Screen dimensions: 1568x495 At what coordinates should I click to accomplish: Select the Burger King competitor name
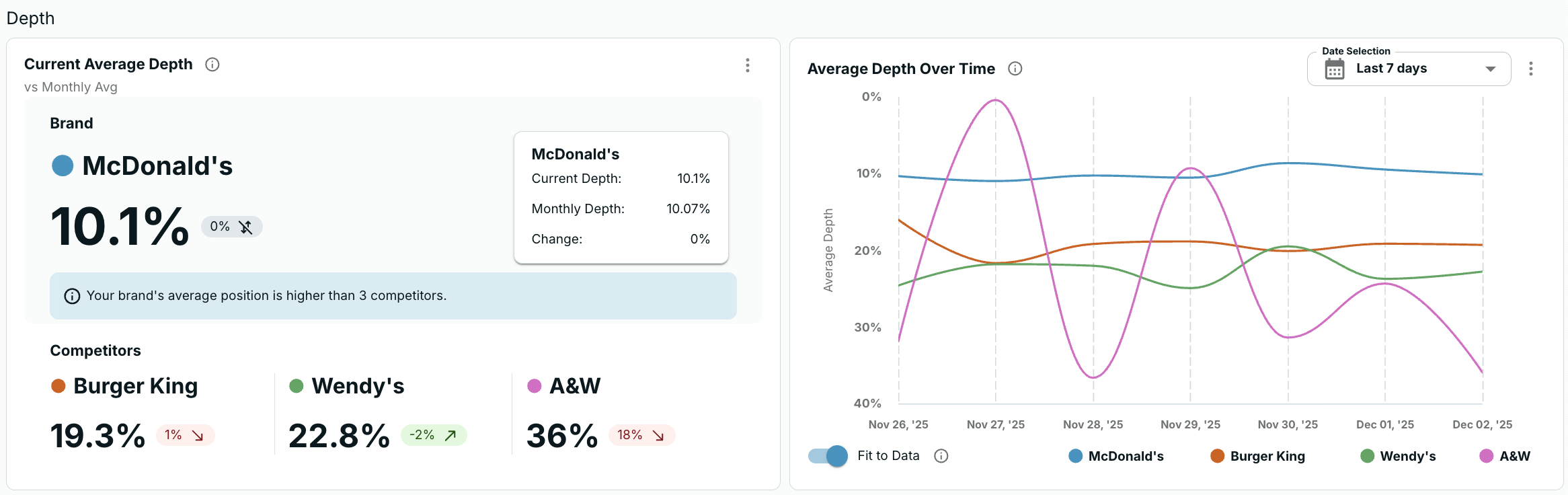pos(135,386)
